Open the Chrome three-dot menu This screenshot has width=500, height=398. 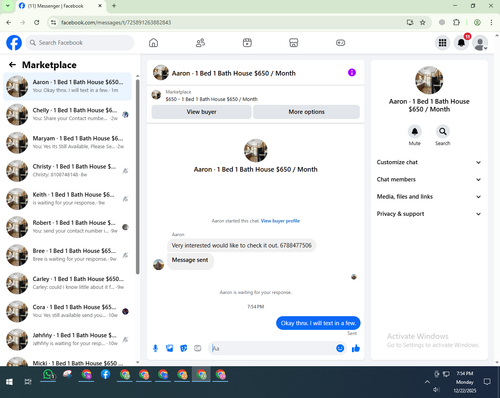coord(491,22)
